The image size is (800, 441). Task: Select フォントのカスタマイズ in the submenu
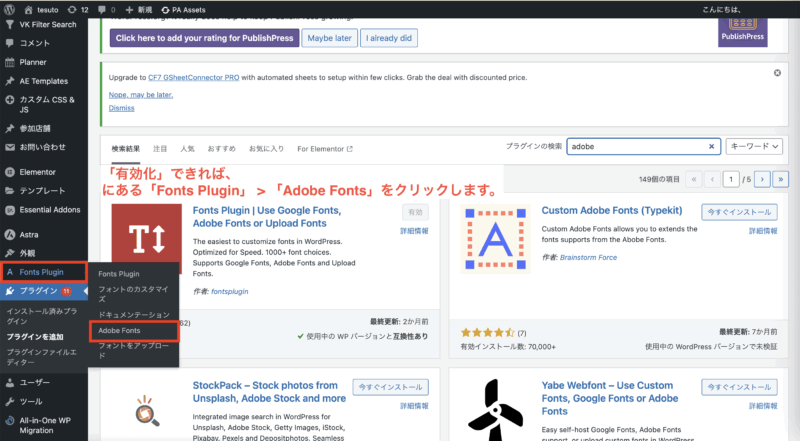134,294
